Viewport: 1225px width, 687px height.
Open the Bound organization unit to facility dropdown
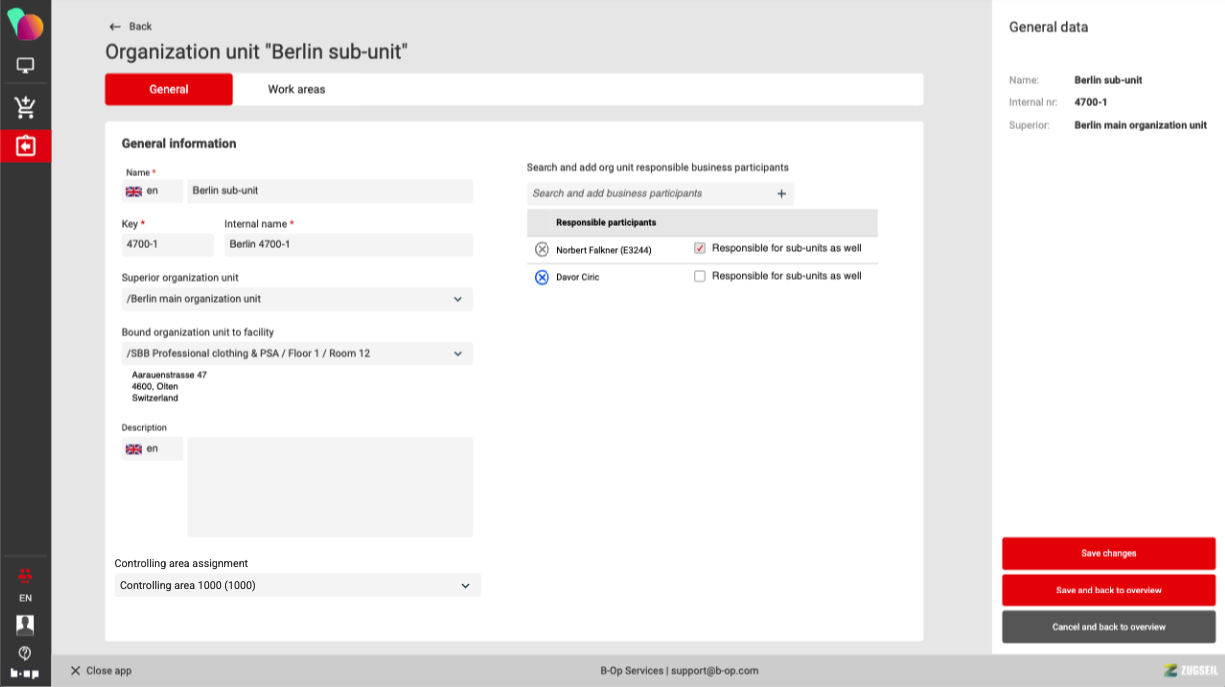(457, 353)
